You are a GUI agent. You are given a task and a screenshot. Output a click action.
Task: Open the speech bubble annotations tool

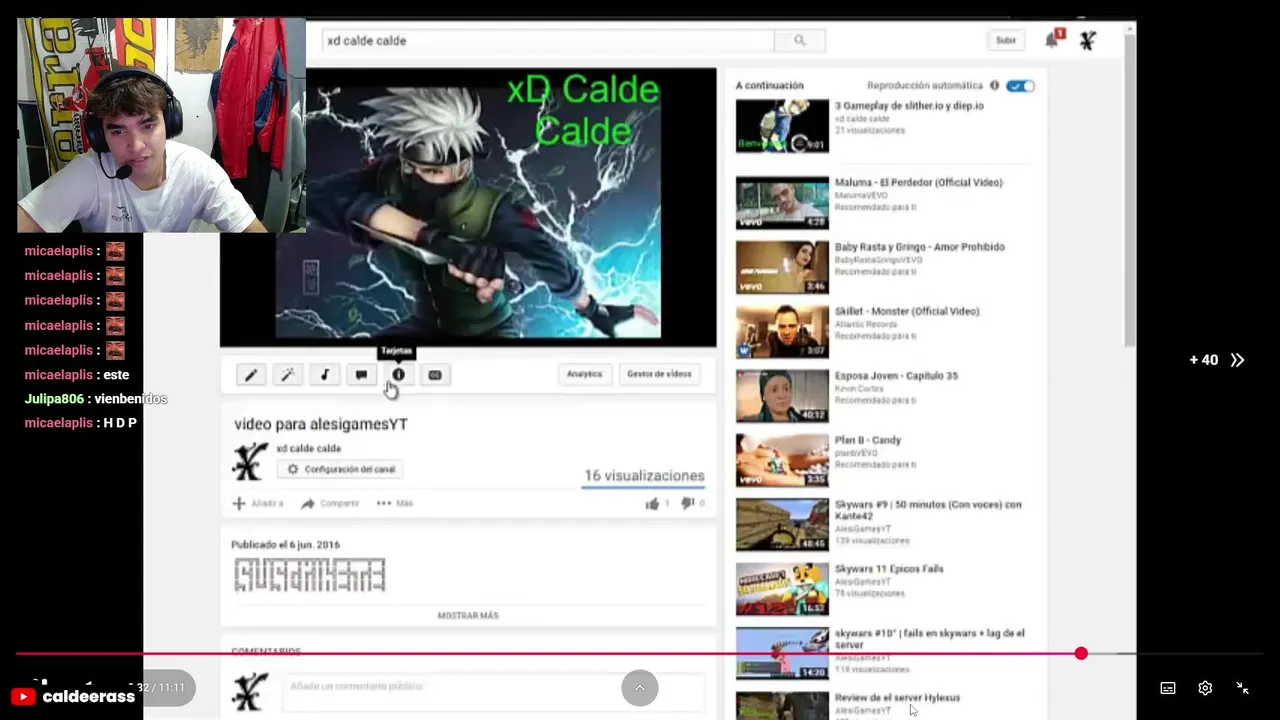point(361,375)
